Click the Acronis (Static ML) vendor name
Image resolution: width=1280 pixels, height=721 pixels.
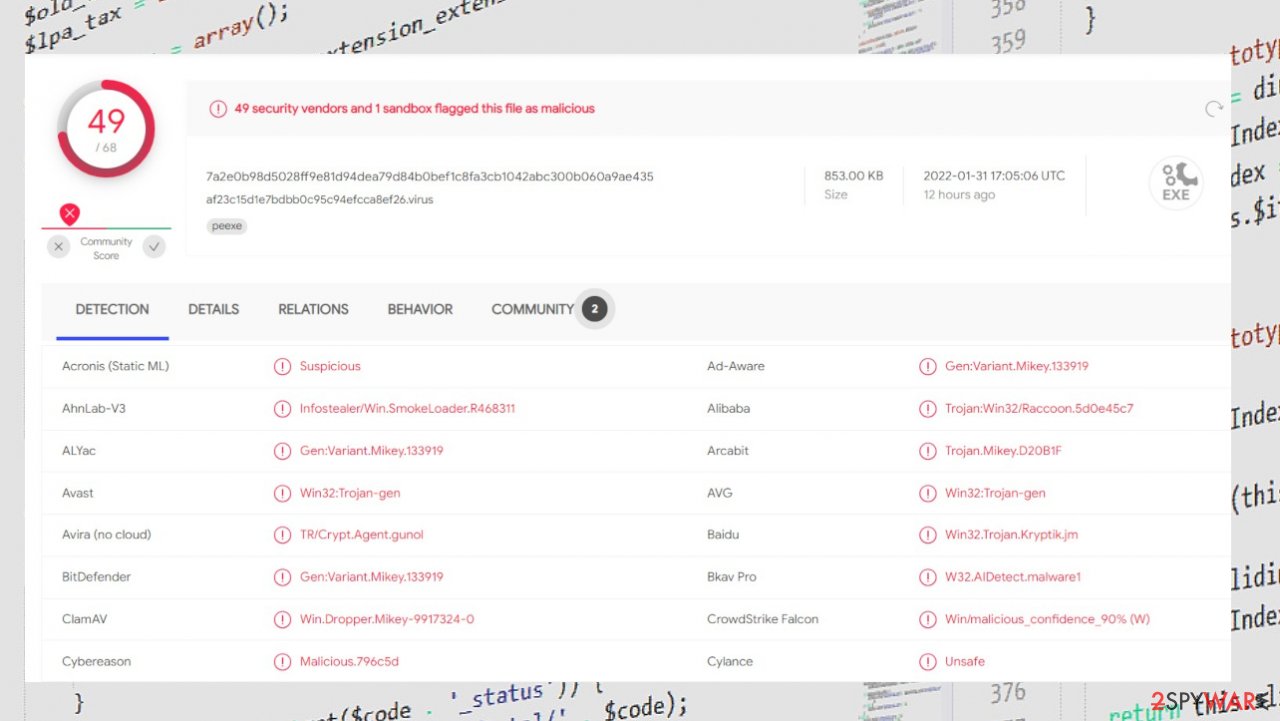tap(115, 366)
